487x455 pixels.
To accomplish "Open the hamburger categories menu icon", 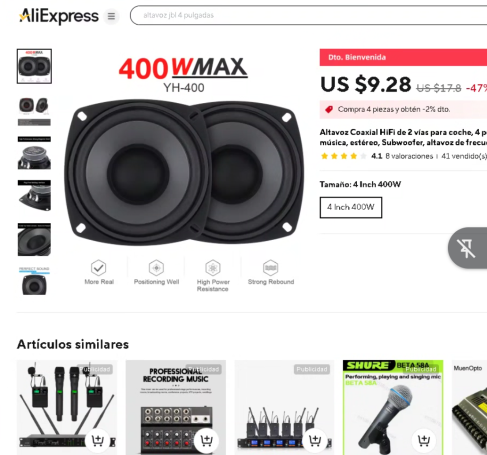I will tap(111, 16).
